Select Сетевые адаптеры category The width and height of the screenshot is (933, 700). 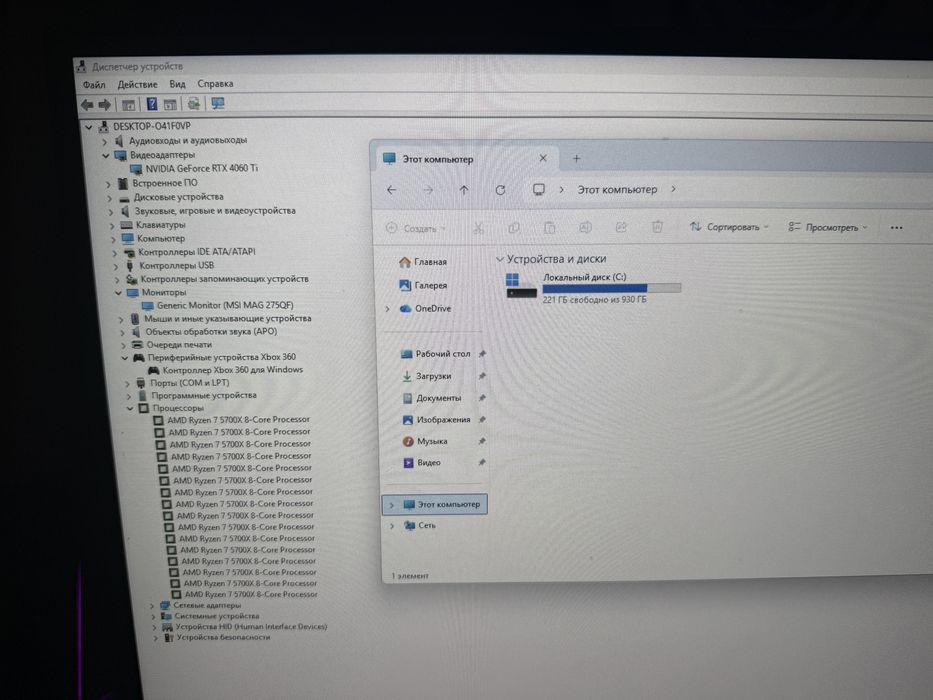[207, 605]
